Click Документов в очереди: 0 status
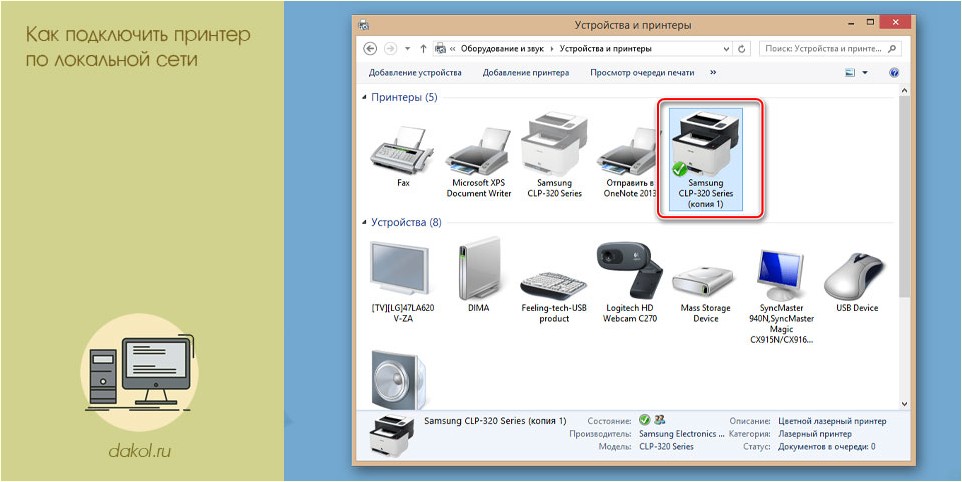962x482 pixels. pos(826,446)
